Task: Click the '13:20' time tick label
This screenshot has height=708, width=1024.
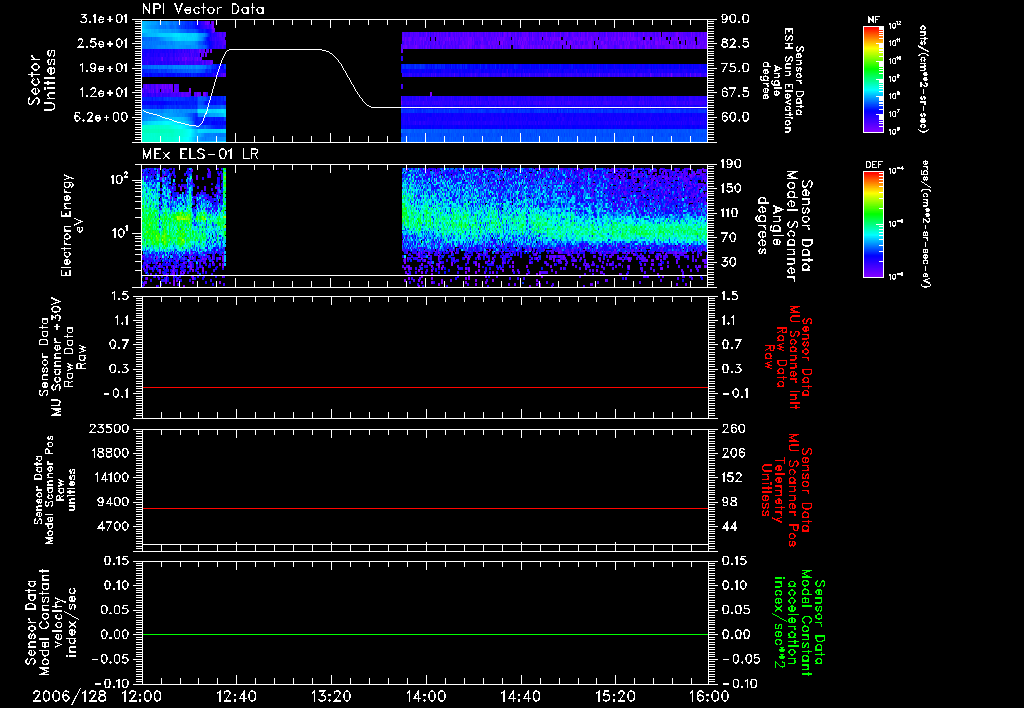Action: 331,697
